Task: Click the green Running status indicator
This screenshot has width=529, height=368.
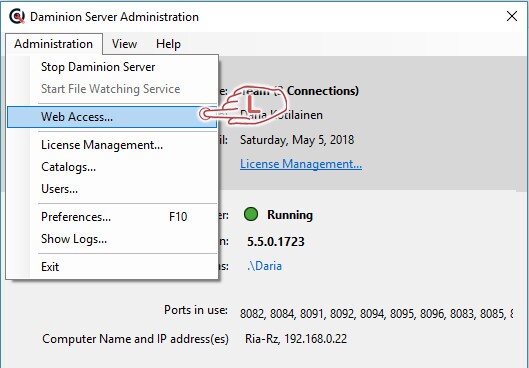Action: click(251, 215)
